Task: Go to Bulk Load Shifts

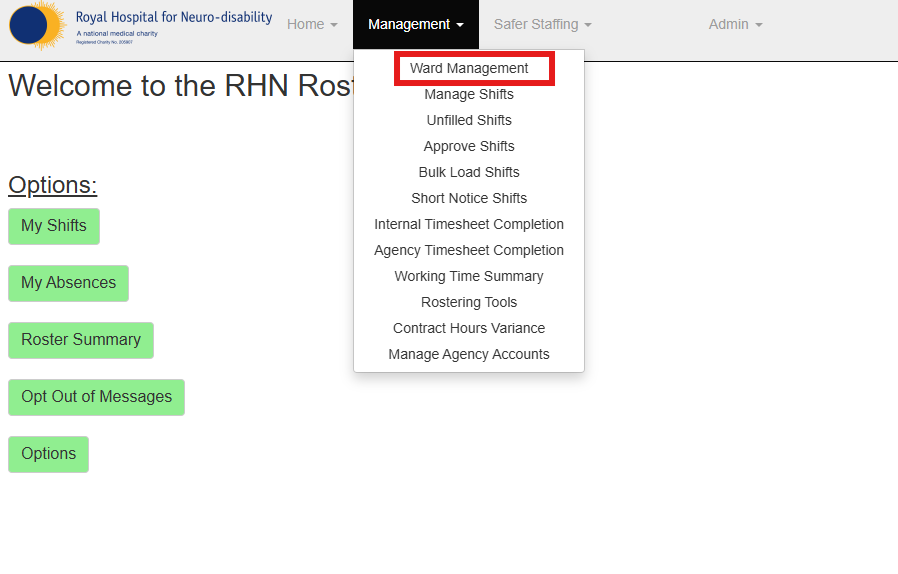Action: 469,172
